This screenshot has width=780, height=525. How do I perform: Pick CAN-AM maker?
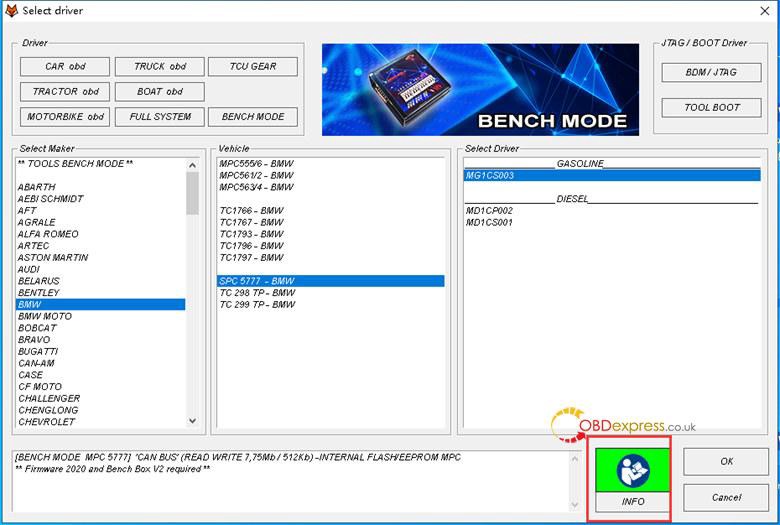101,363
